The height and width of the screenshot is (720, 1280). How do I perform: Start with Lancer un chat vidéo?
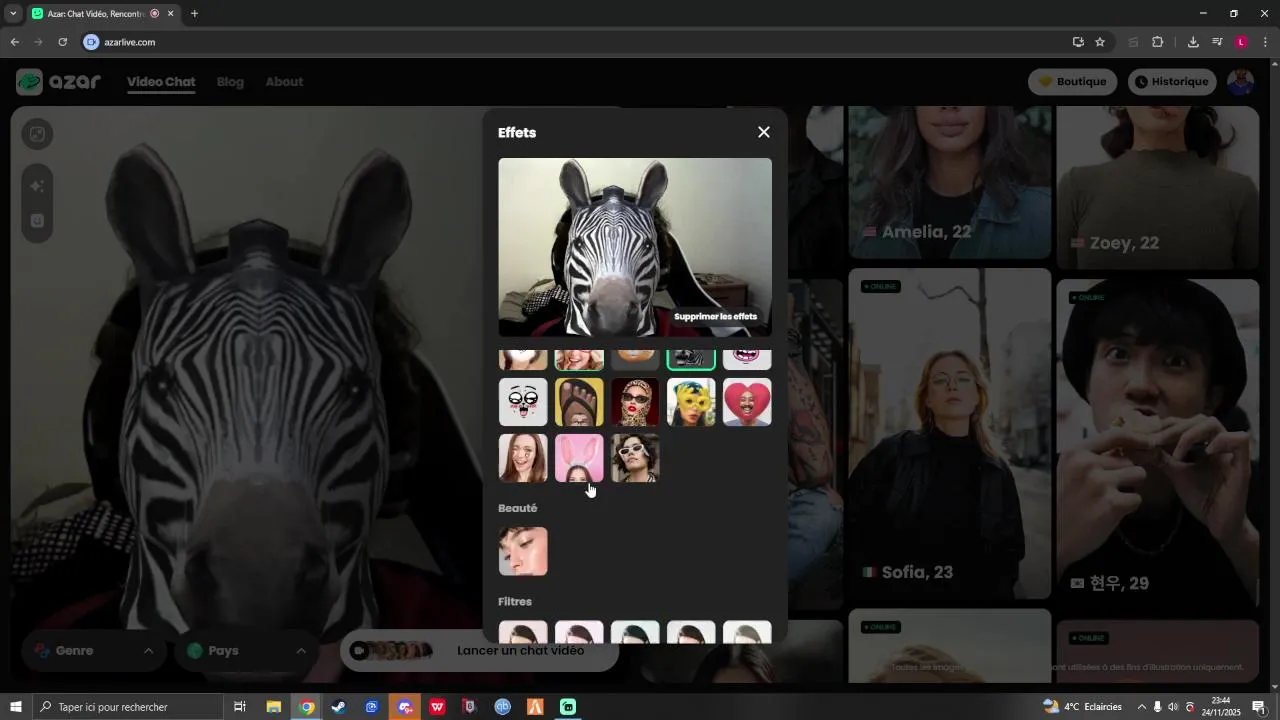coord(480,651)
